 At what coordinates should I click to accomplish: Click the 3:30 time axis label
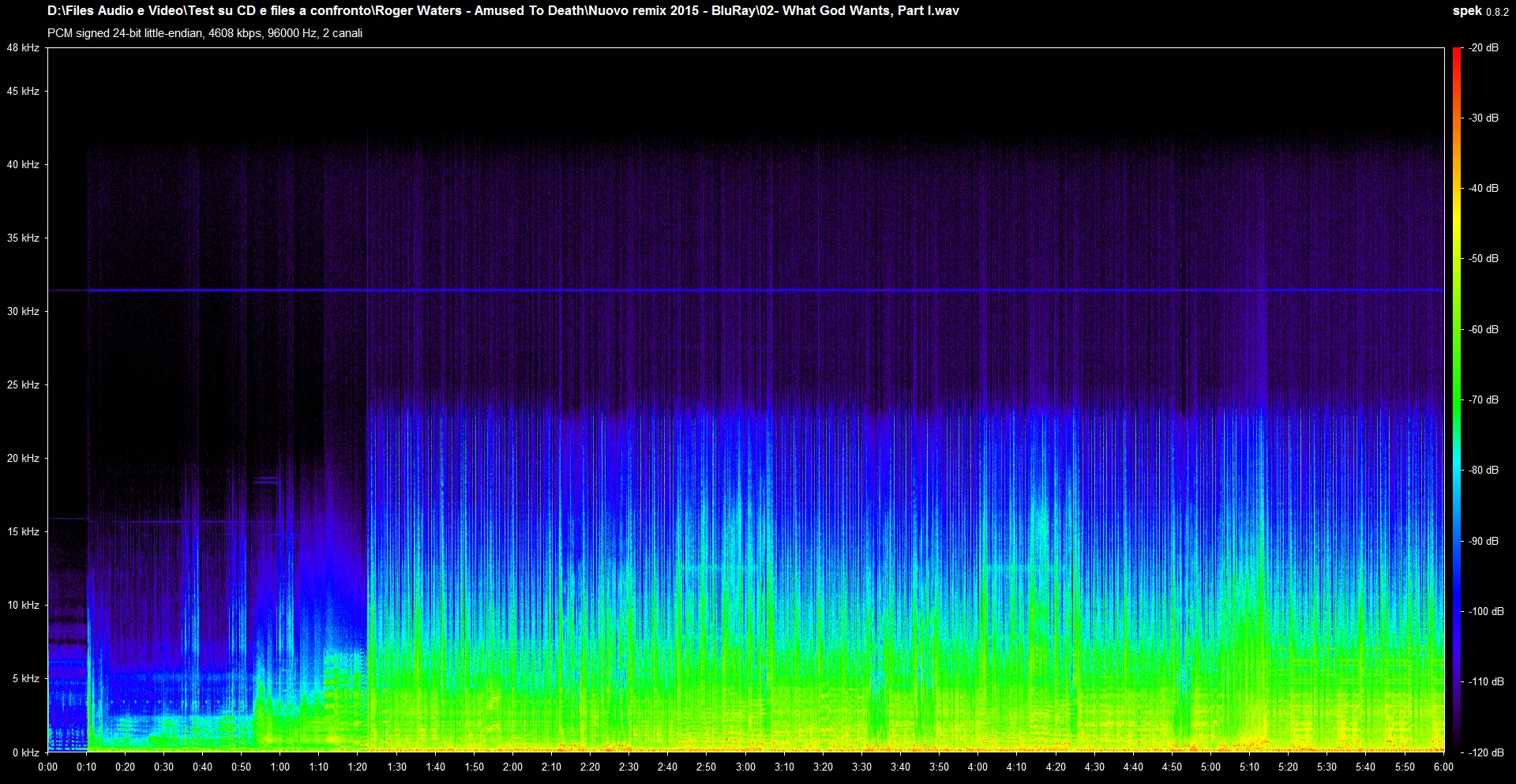click(861, 767)
